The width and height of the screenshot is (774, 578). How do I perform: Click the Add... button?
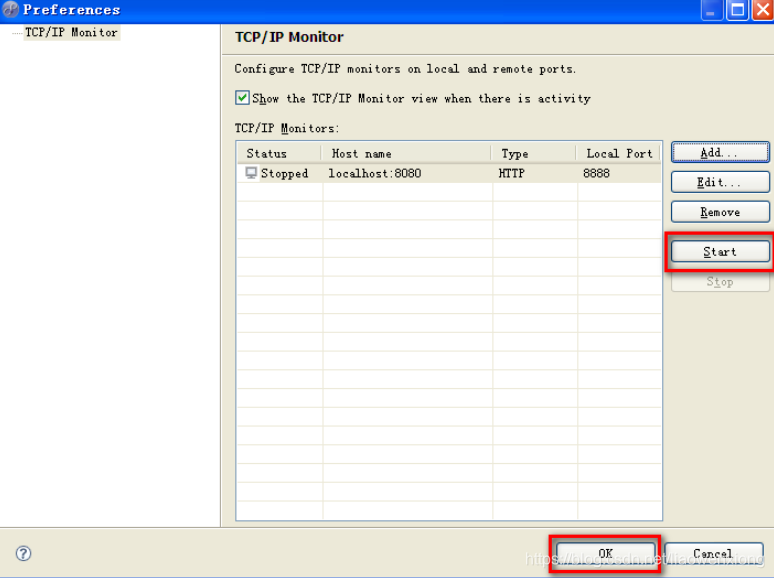(720, 153)
